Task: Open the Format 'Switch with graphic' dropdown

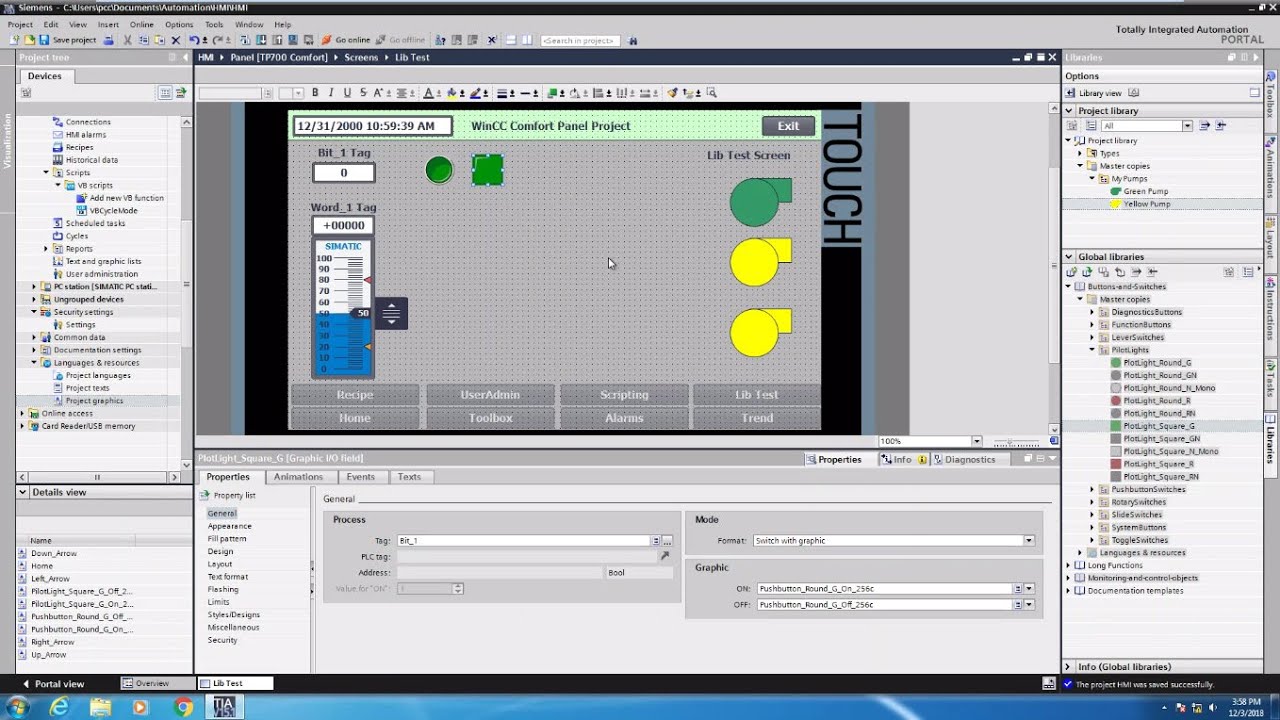Action: tap(1028, 541)
